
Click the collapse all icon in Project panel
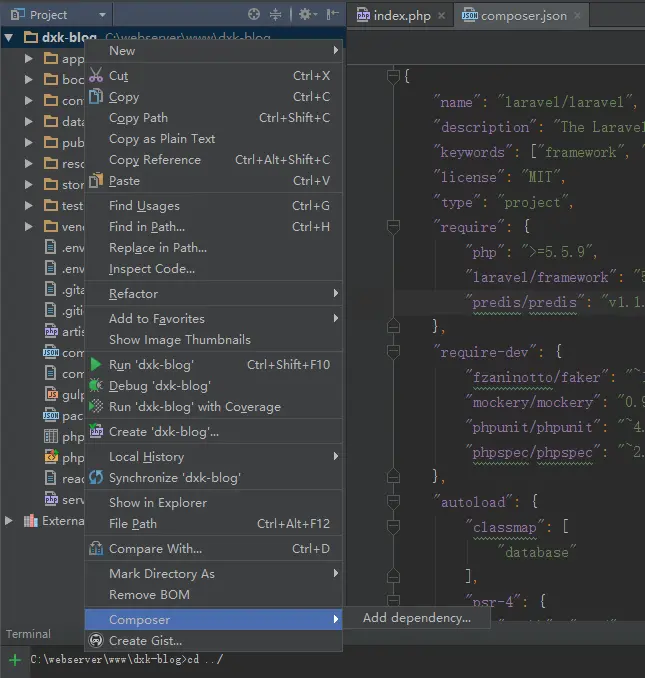(277, 15)
